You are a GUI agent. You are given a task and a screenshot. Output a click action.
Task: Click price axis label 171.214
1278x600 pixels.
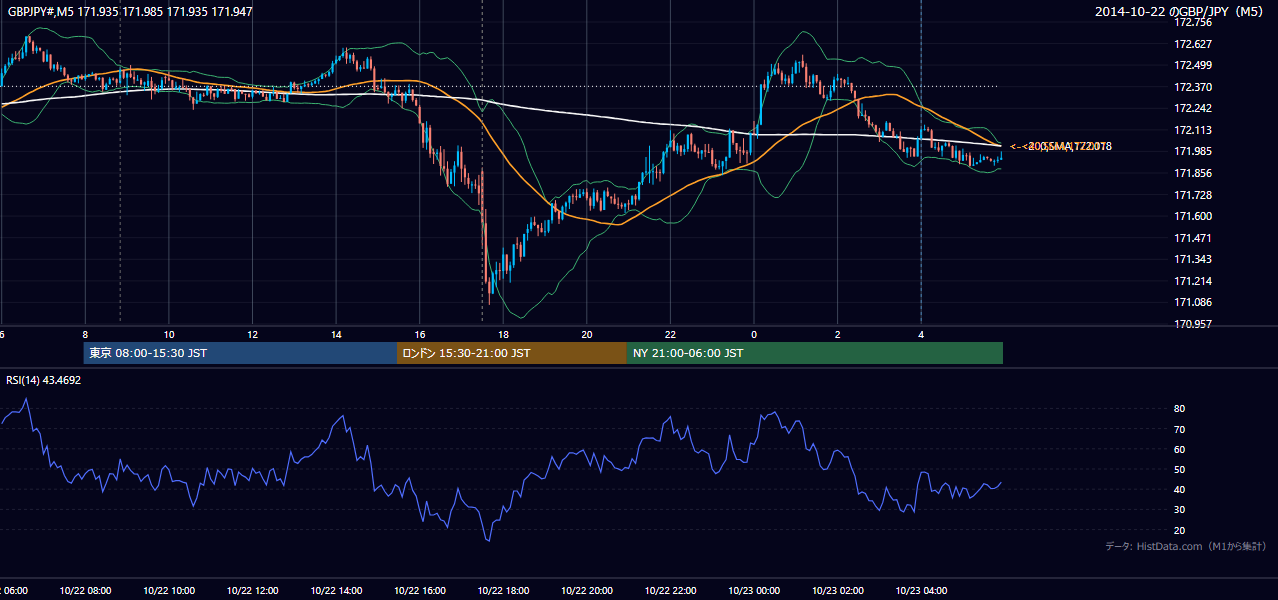[1192, 281]
